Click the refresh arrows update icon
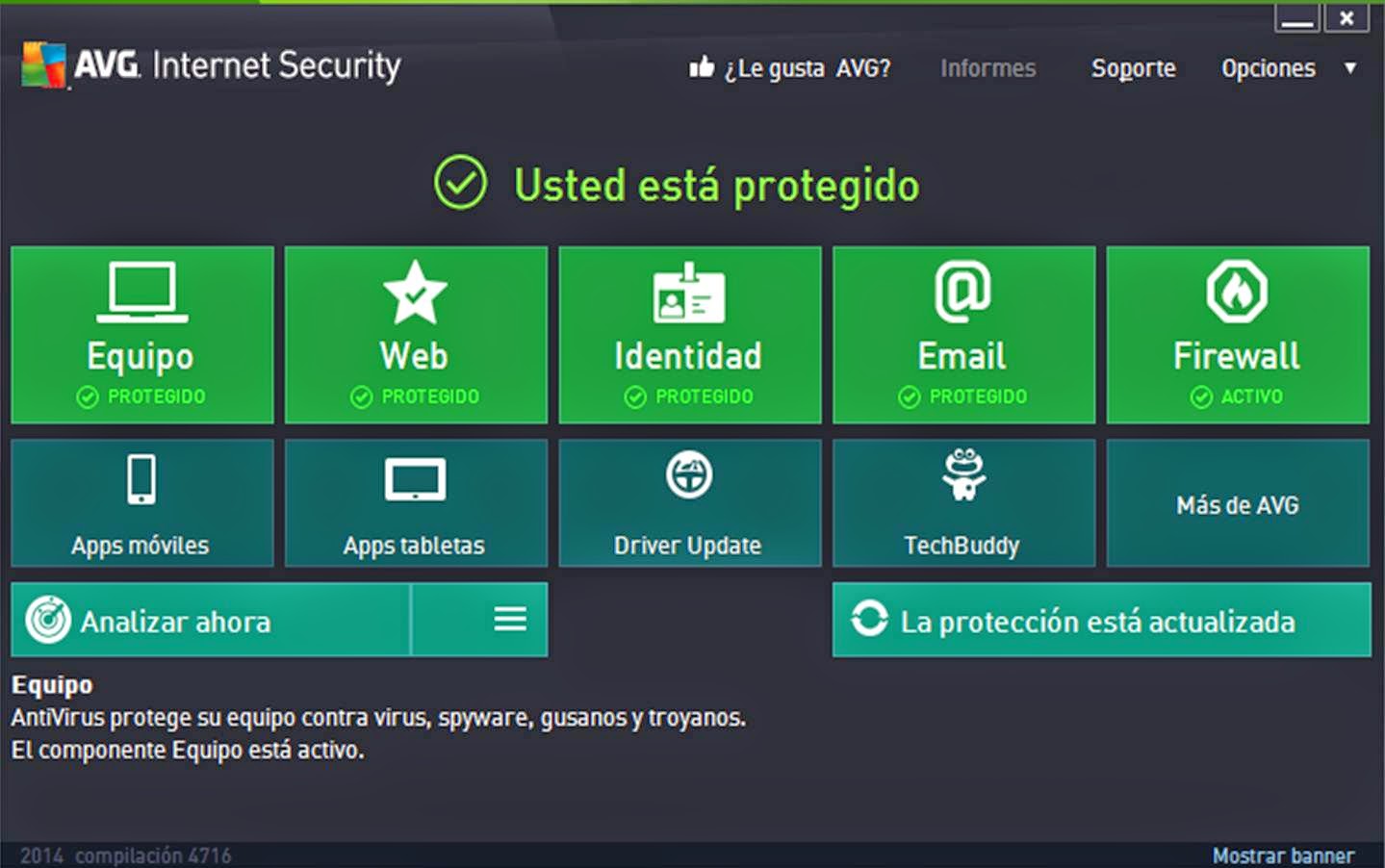The image size is (1385, 868). tap(869, 619)
